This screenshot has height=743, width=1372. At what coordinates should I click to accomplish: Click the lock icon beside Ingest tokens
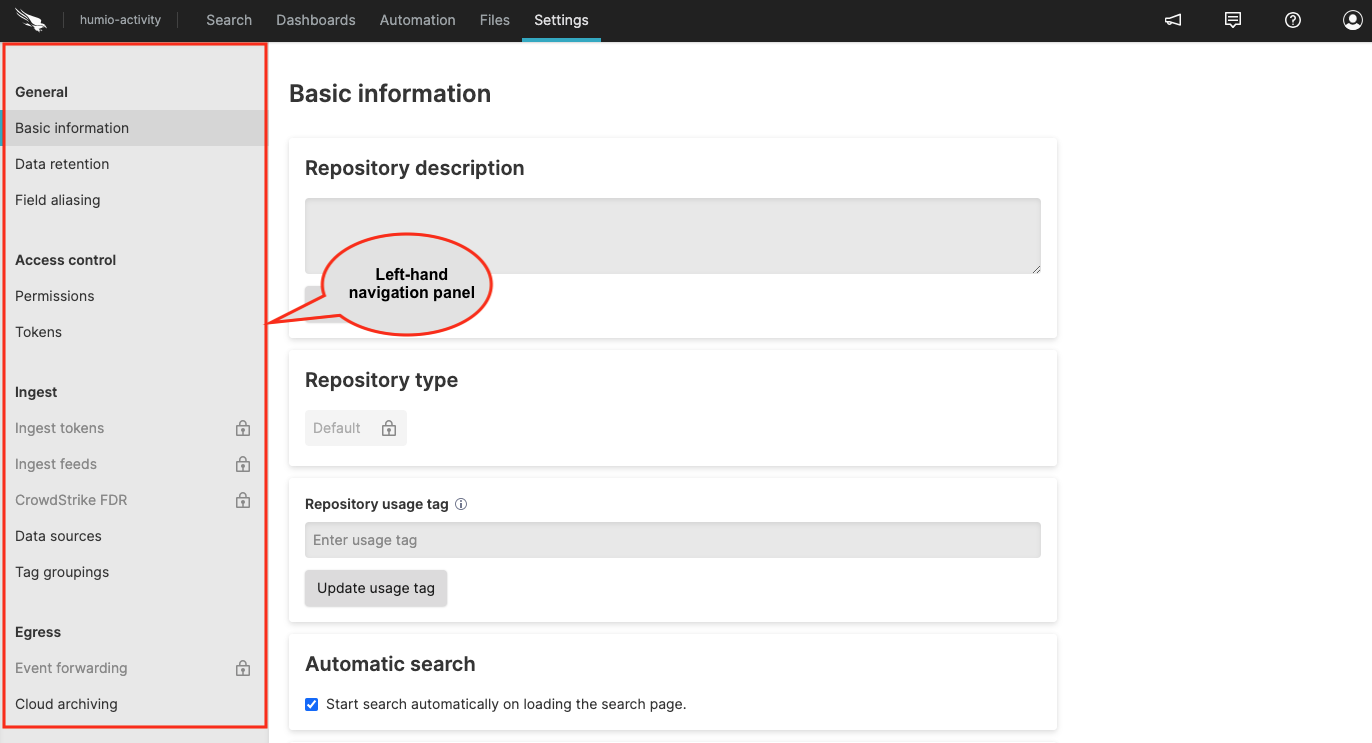[242, 427]
